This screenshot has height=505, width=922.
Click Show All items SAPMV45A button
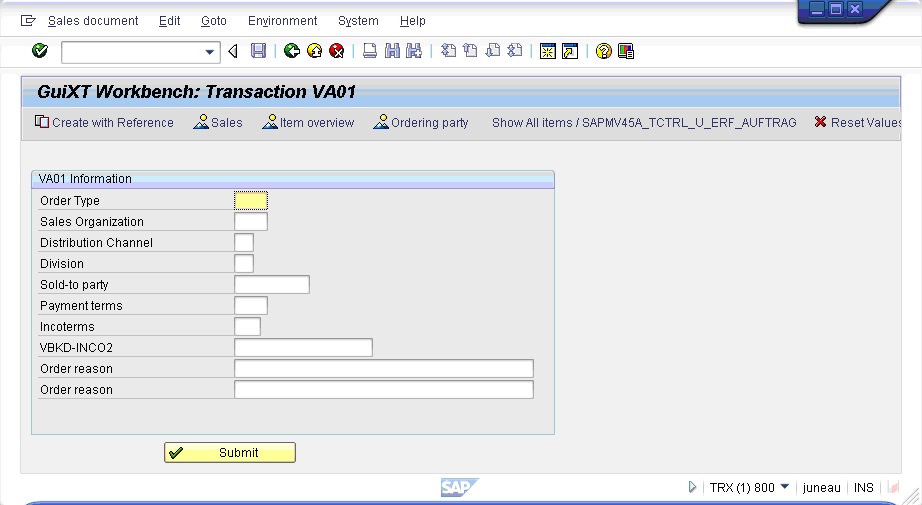point(644,122)
